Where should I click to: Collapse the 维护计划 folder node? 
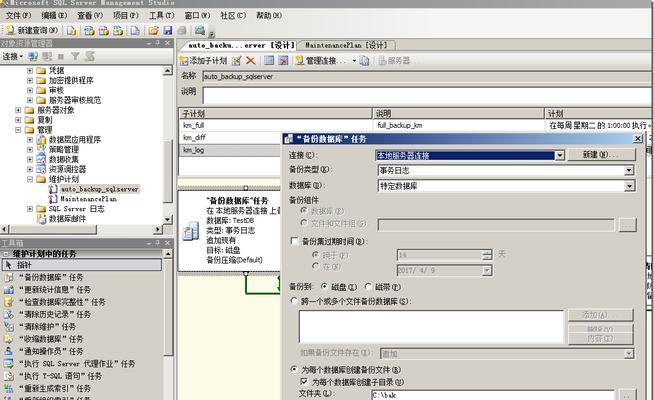coord(30,179)
